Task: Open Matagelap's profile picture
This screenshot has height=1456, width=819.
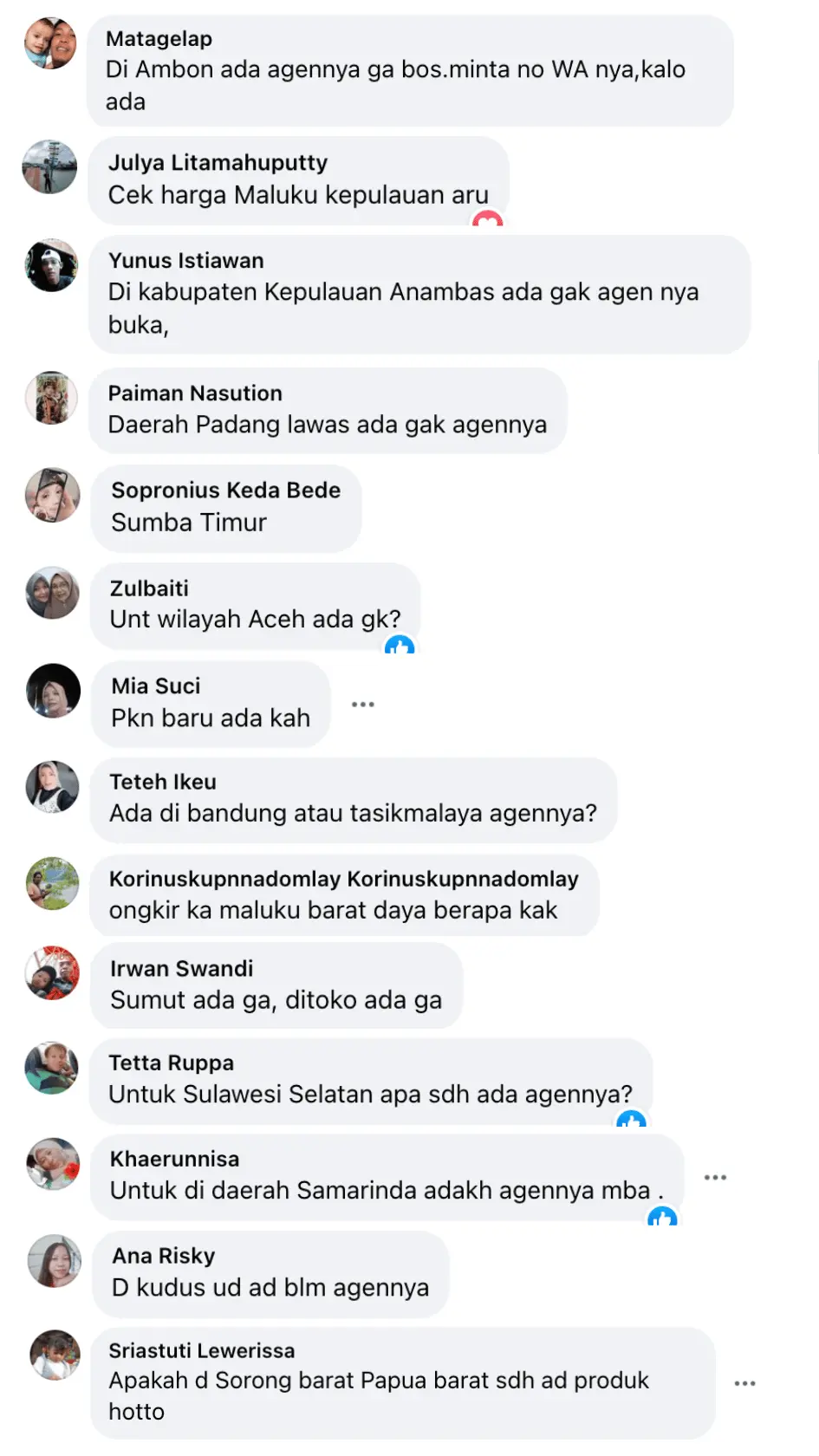Action: (x=50, y=43)
